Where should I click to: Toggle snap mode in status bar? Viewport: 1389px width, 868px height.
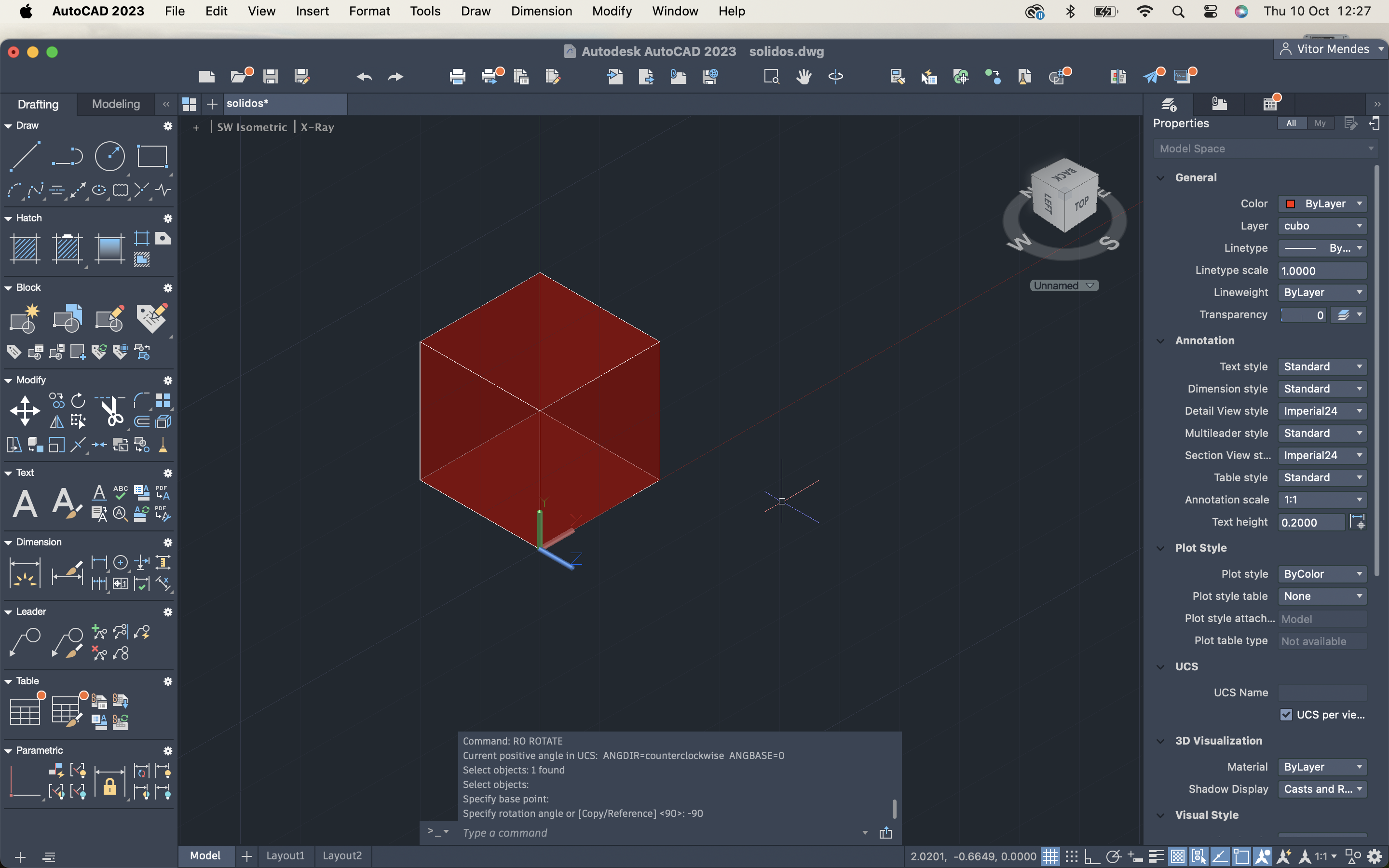pos(1071,856)
